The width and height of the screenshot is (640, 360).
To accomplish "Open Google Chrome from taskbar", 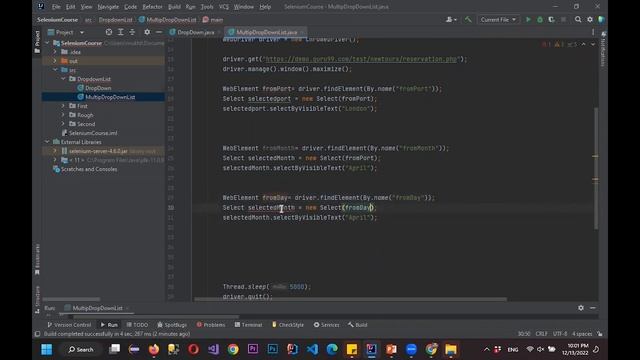I will click(x=233, y=349).
